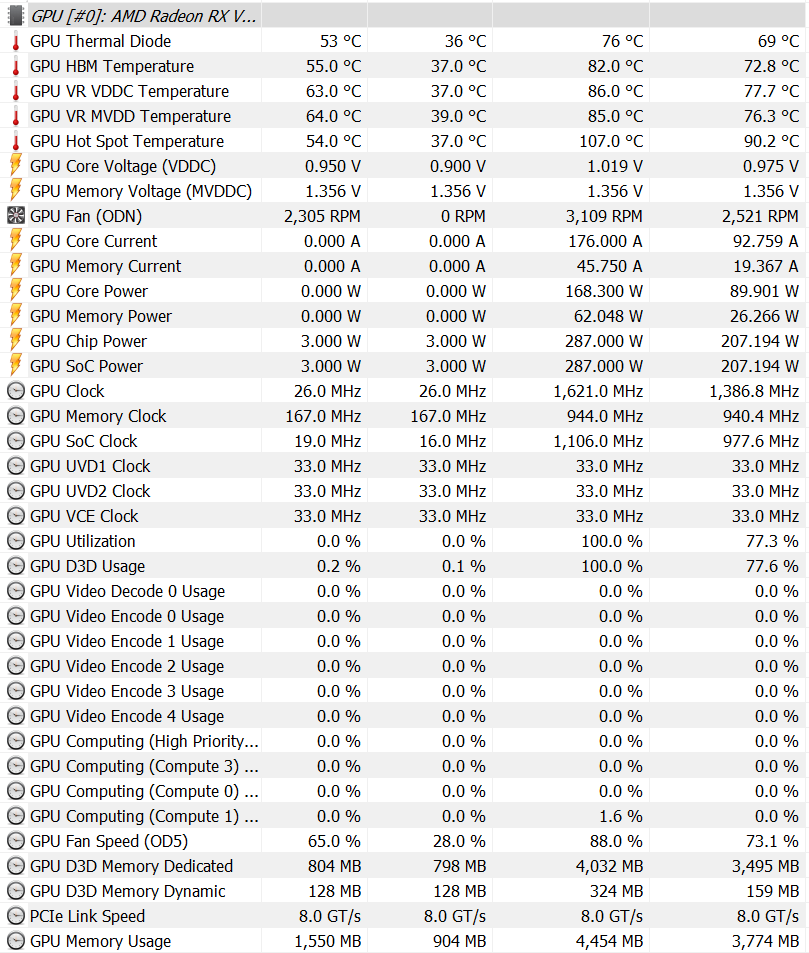Click lightning icon beside GPU Memory Current
The image size is (809, 953).
[16, 266]
